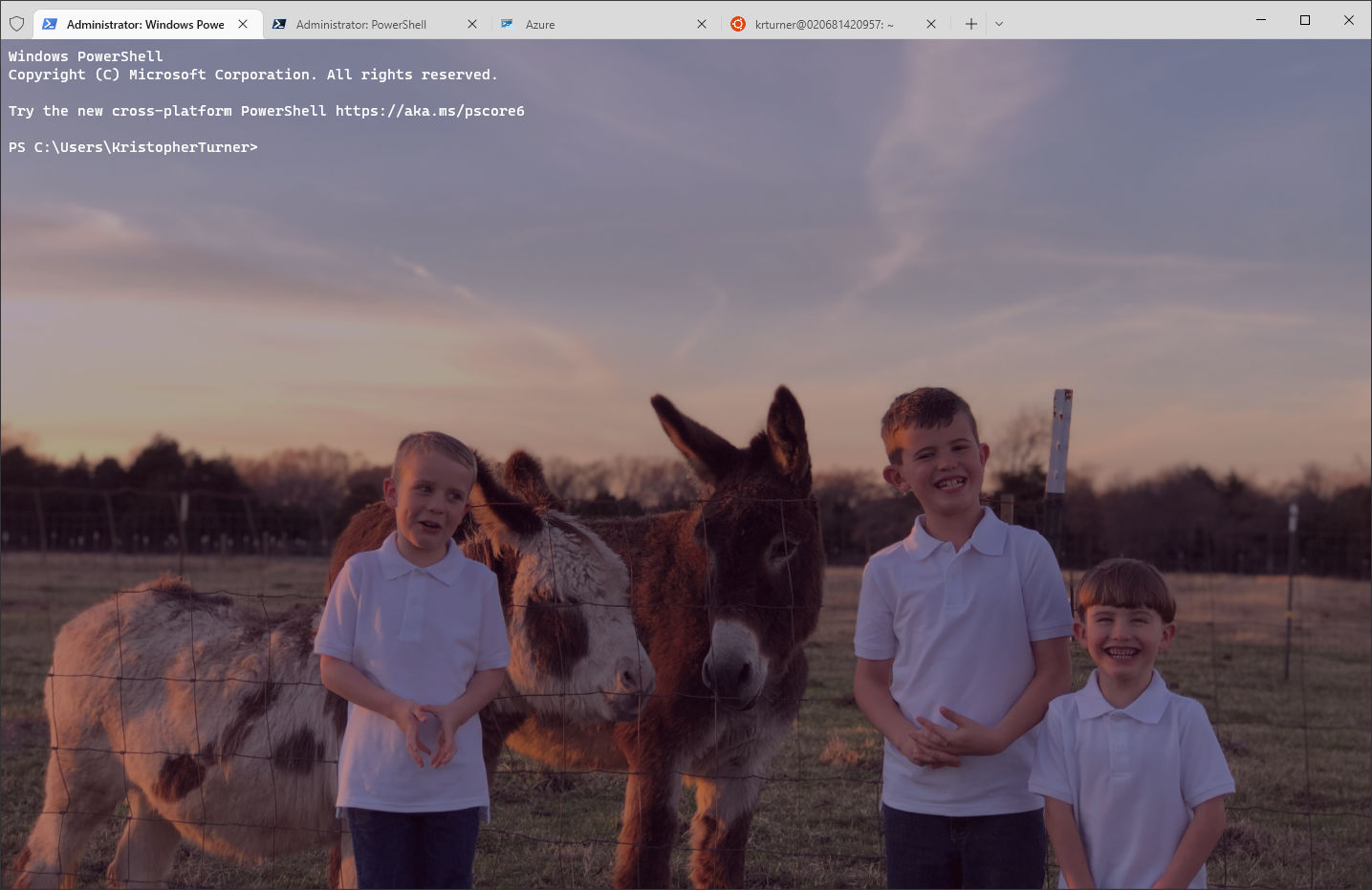Close the Administrator: PowerShell tab
Image resolution: width=1372 pixels, height=890 pixels.
(472, 24)
